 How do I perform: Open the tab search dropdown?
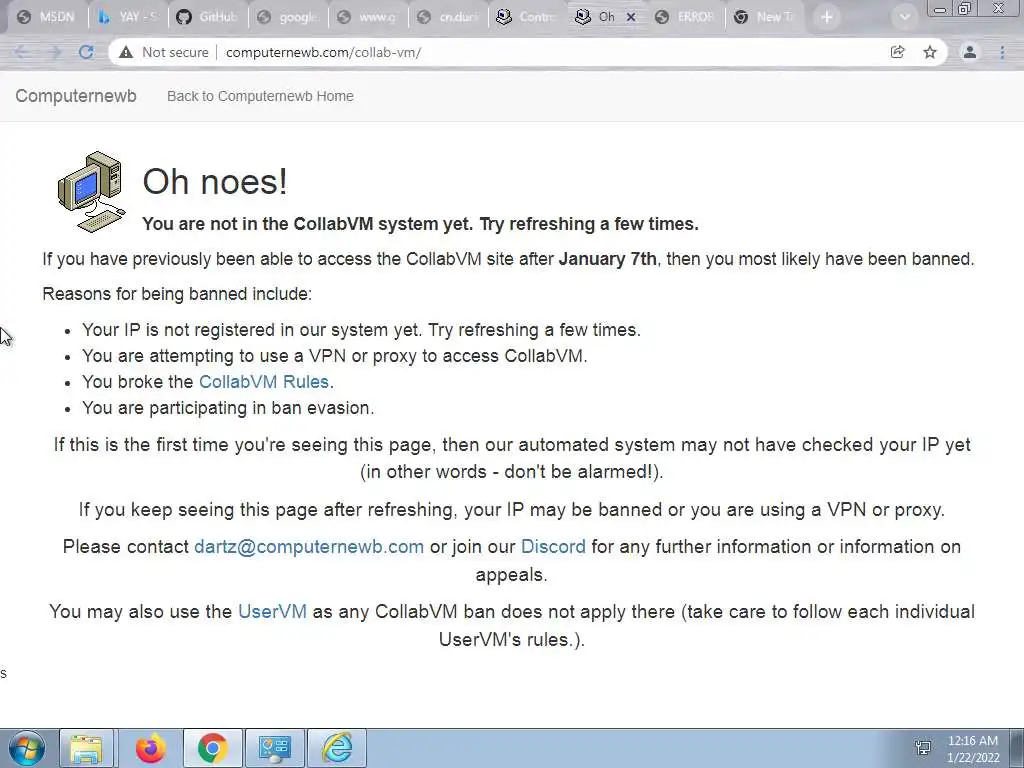pyautogui.click(x=904, y=18)
